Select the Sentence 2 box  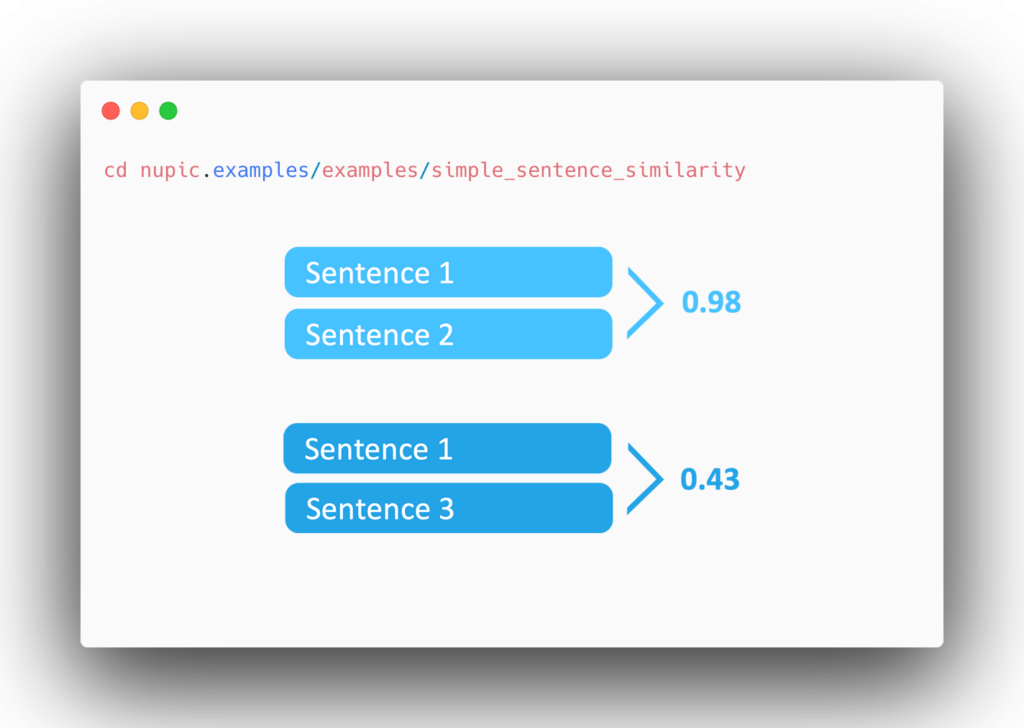pyautogui.click(x=449, y=334)
